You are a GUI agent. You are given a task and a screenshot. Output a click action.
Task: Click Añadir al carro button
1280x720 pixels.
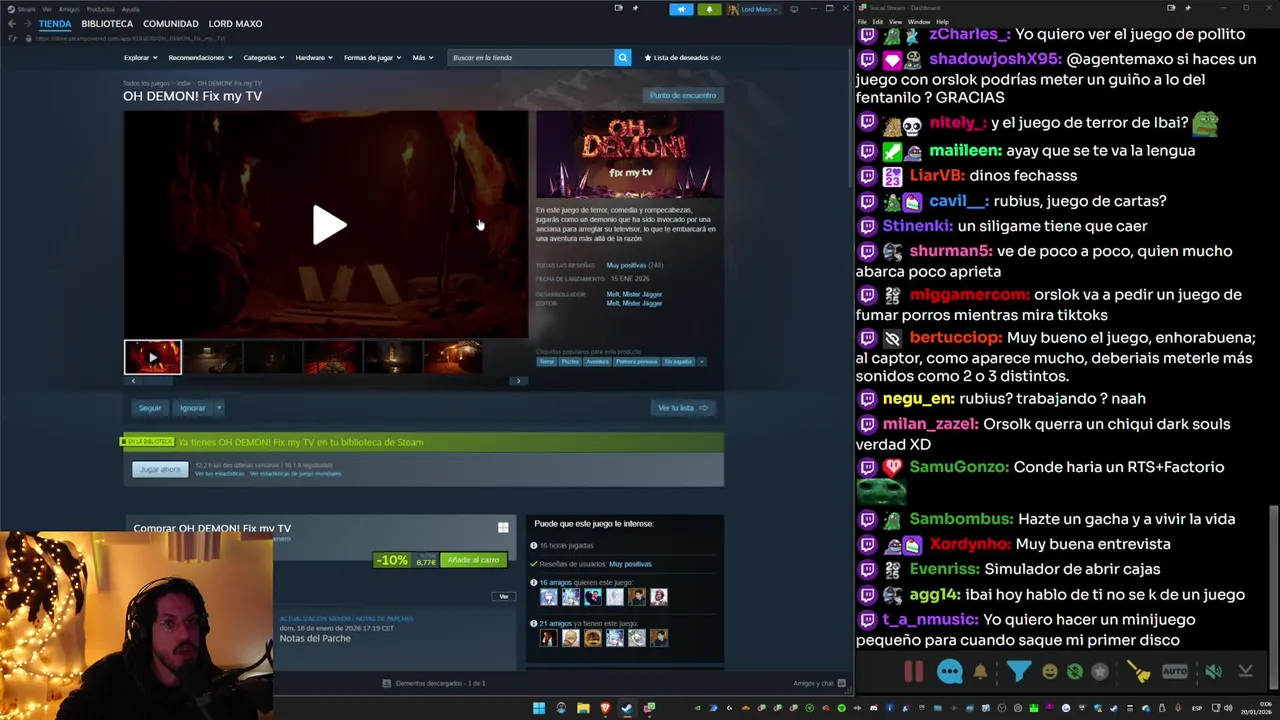point(473,560)
